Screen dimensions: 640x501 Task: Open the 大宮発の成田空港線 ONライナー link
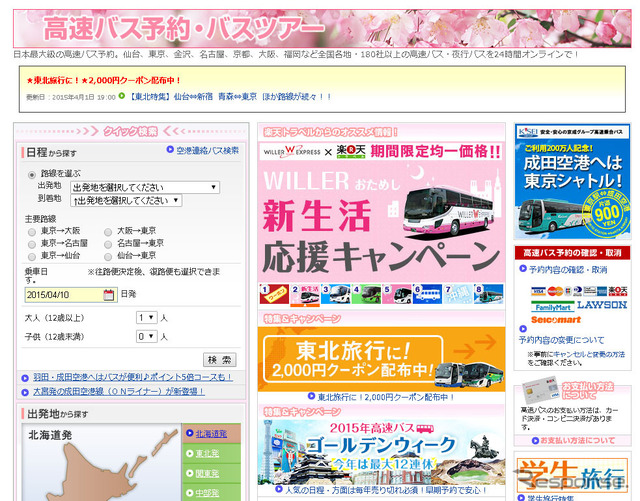(x=118, y=391)
